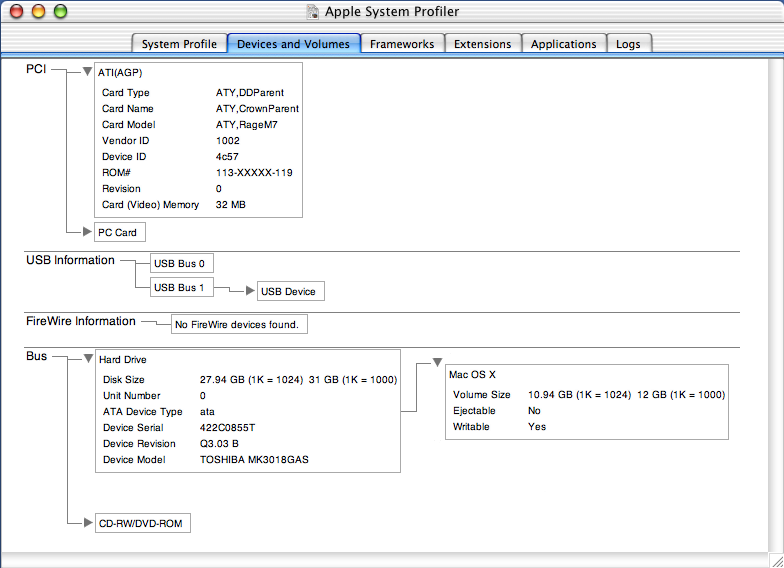Click the ATY,DDParent card type value
Screen dimensions: 784x568
click(250, 92)
